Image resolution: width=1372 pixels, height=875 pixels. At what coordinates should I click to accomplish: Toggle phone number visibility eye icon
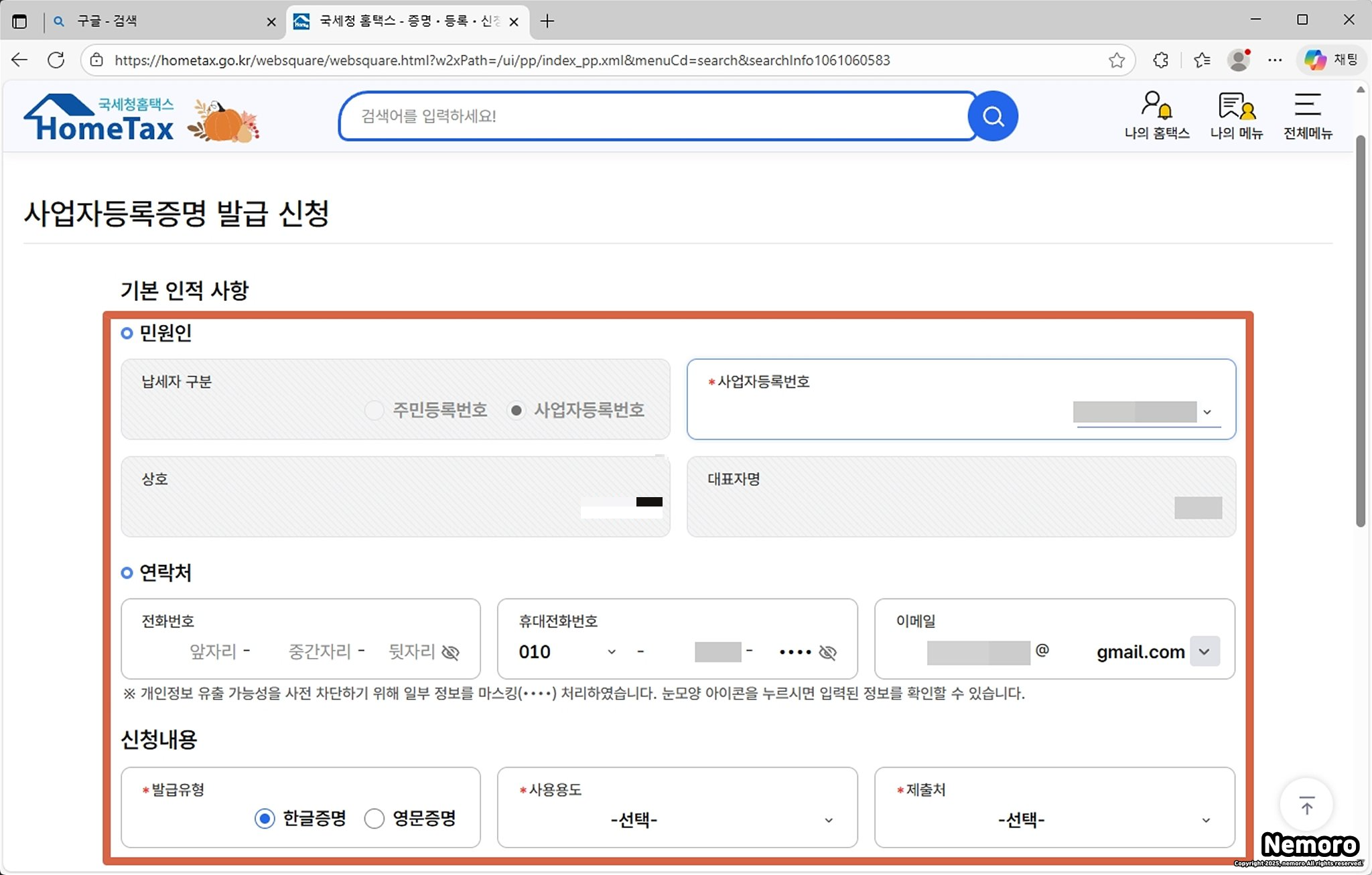451,653
